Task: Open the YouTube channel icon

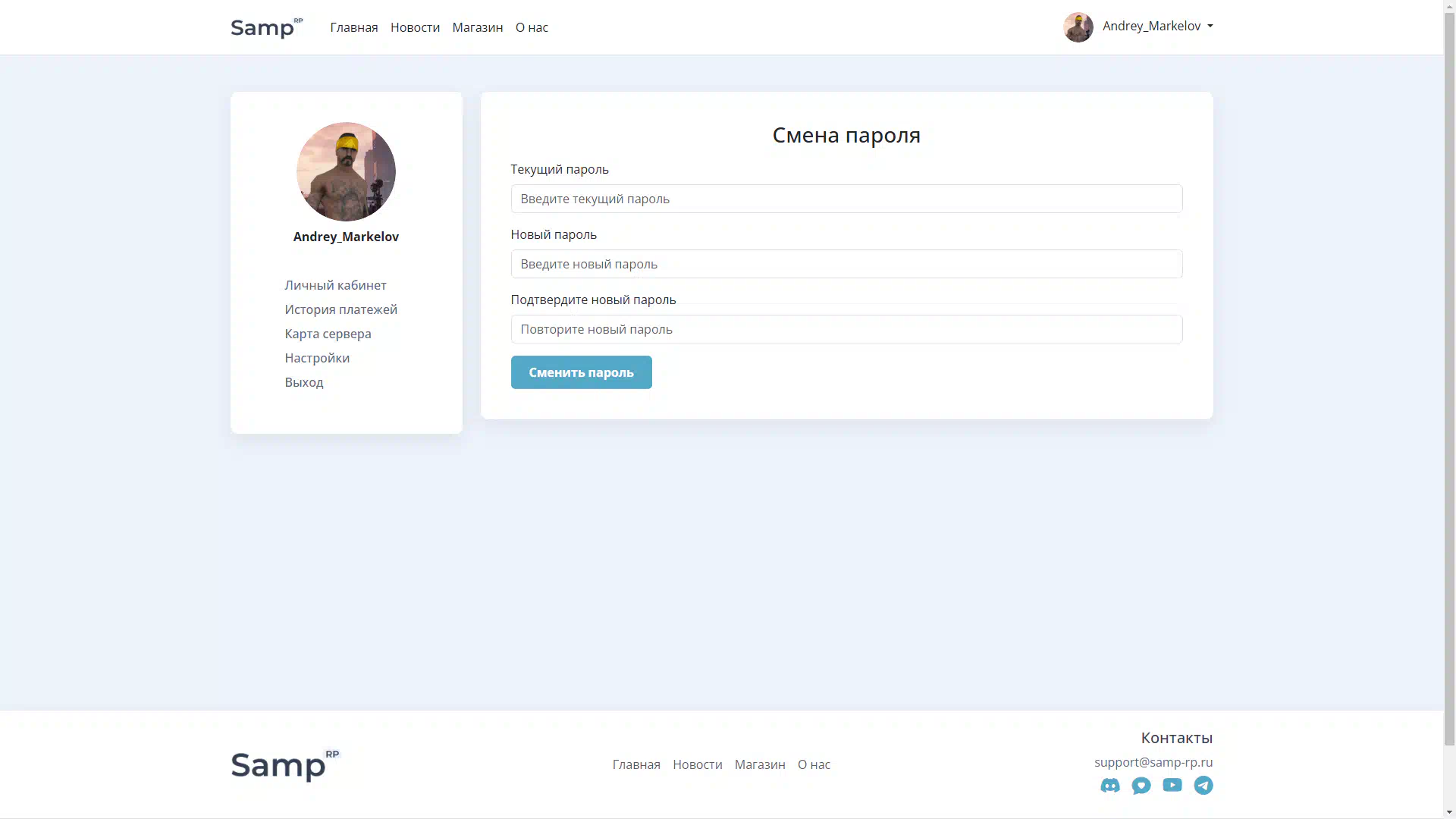Action: [x=1172, y=785]
